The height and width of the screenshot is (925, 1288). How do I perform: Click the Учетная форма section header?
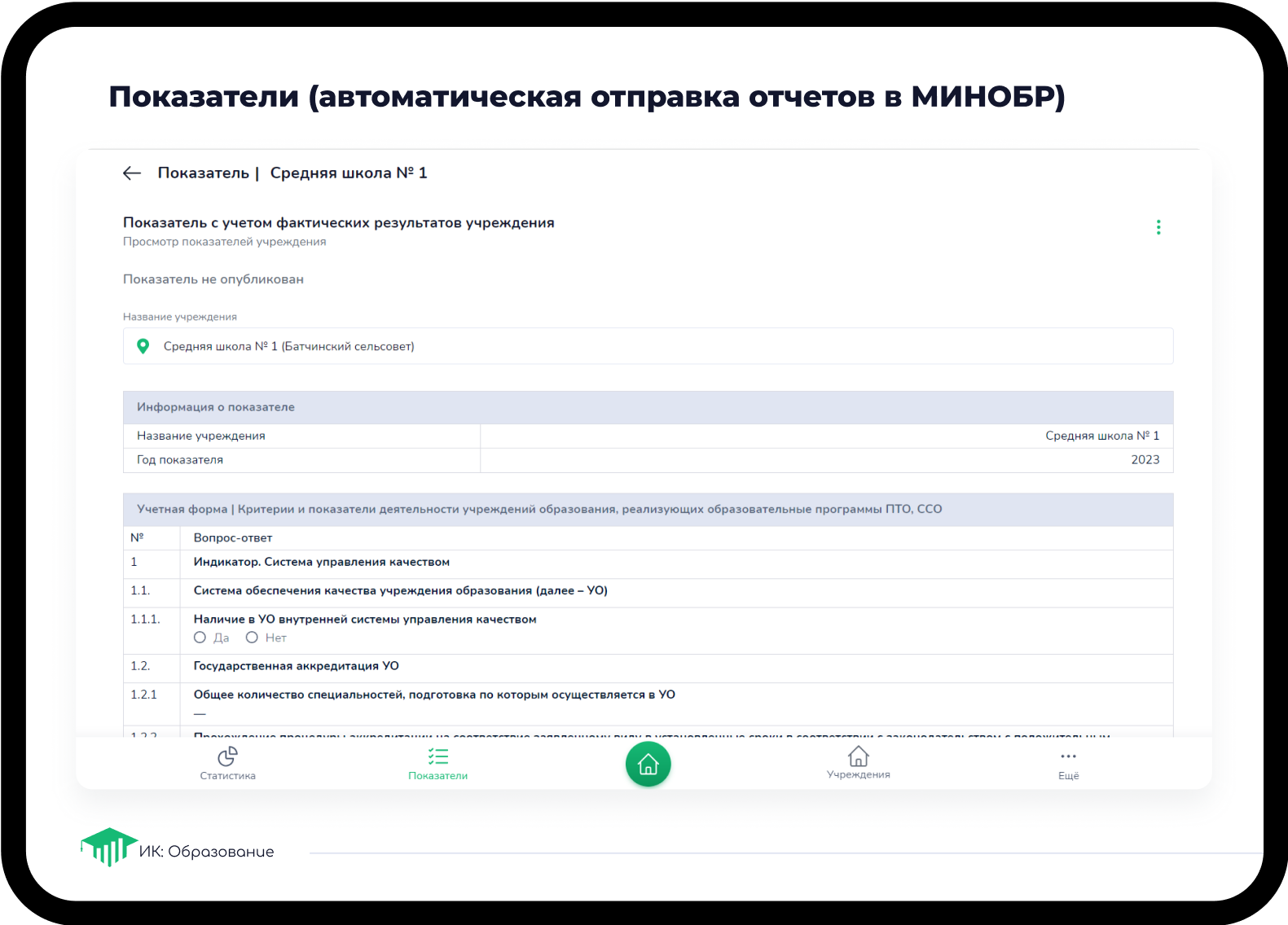(648, 509)
